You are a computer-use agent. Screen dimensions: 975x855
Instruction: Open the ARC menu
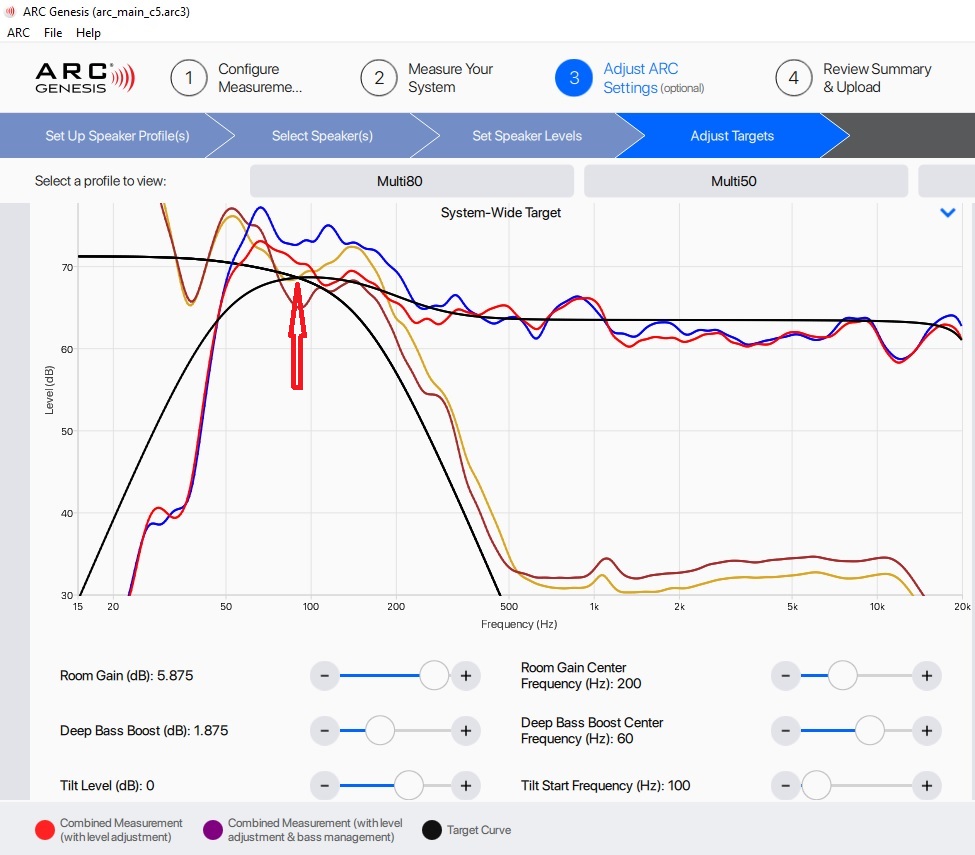click(19, 33)
